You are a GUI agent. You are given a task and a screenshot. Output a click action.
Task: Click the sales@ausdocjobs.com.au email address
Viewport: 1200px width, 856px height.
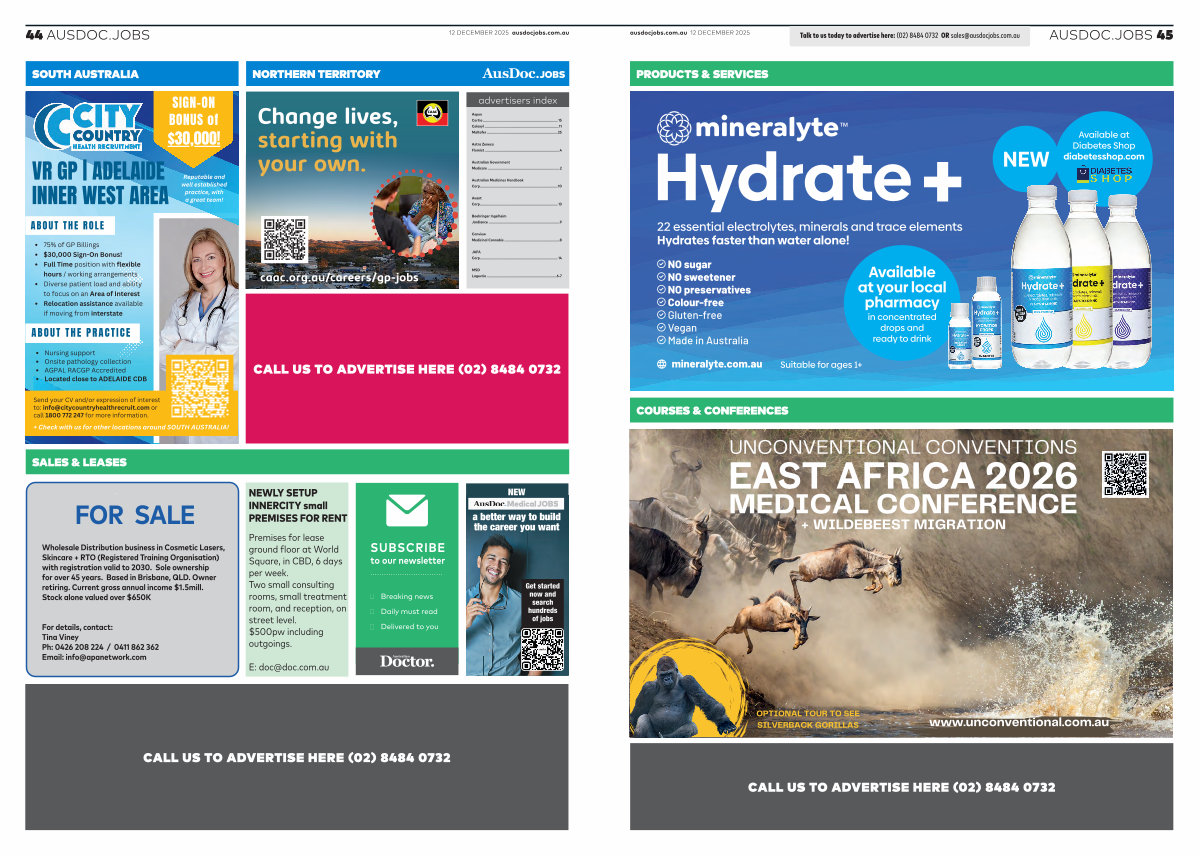tap(985, 35)
